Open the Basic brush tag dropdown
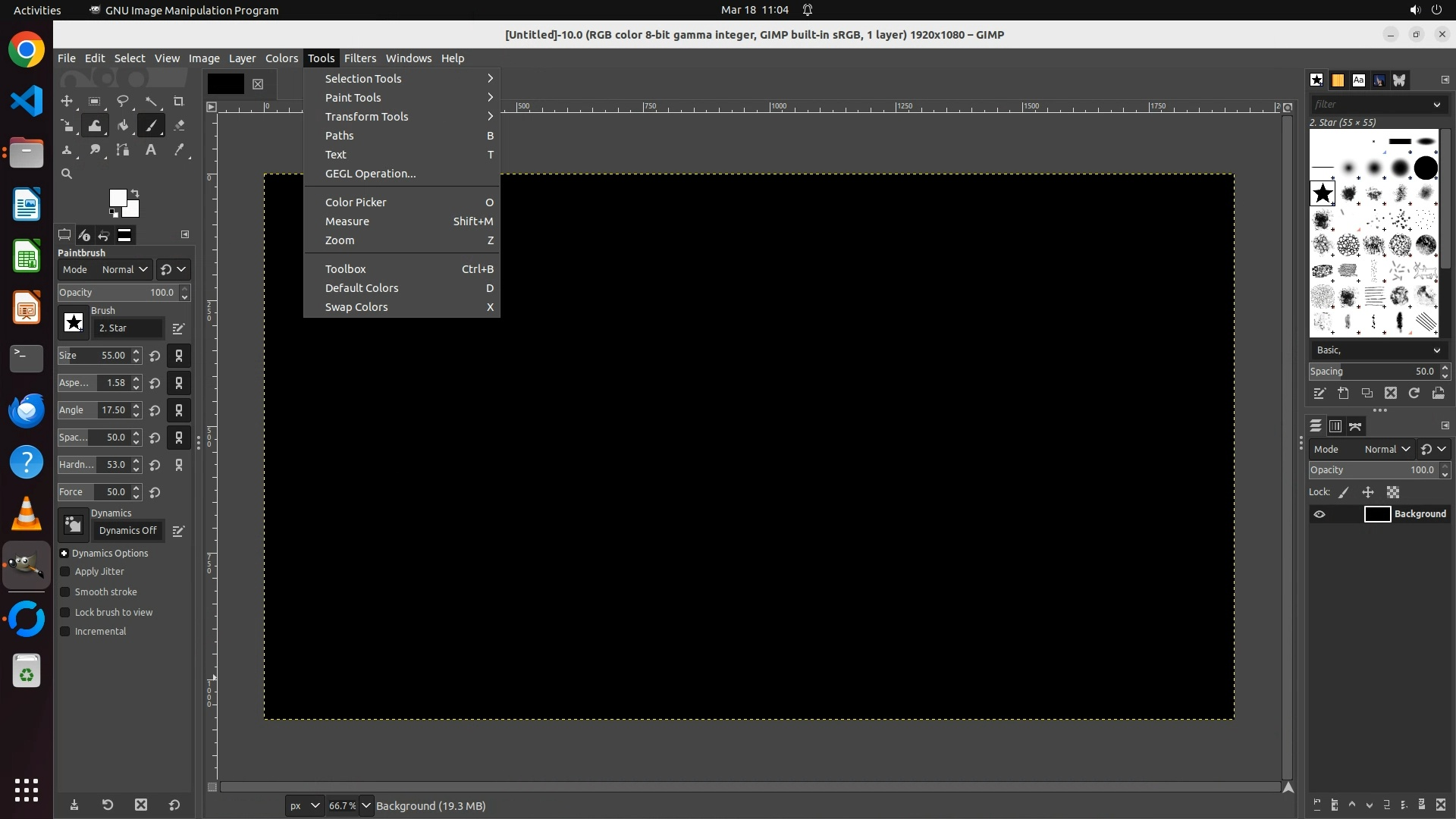This screenshot has height=819, width=1456. coord(1378,350)
